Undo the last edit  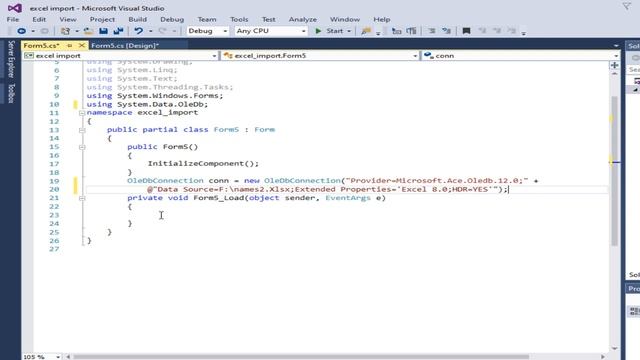pos(139,31)
